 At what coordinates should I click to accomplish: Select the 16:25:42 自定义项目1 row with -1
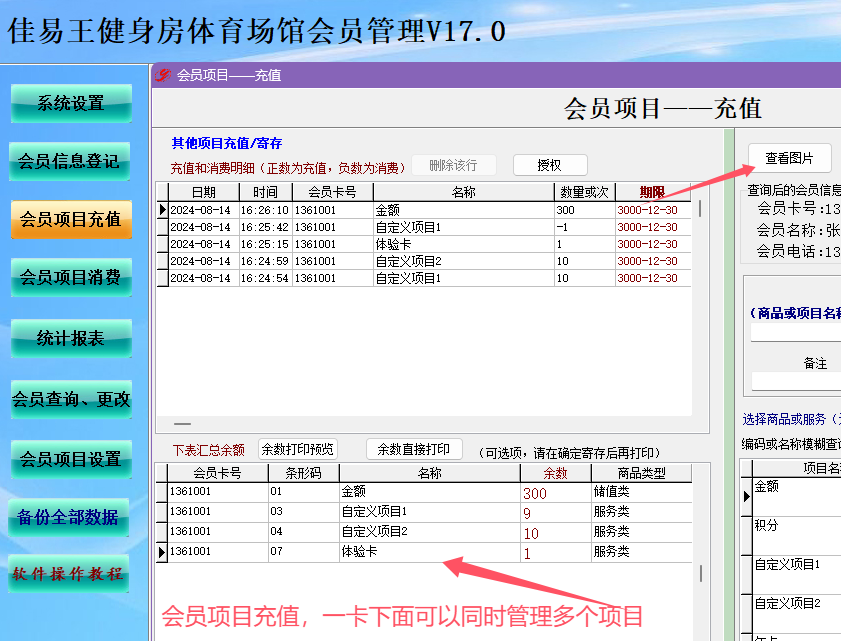(x=424, y=227)
